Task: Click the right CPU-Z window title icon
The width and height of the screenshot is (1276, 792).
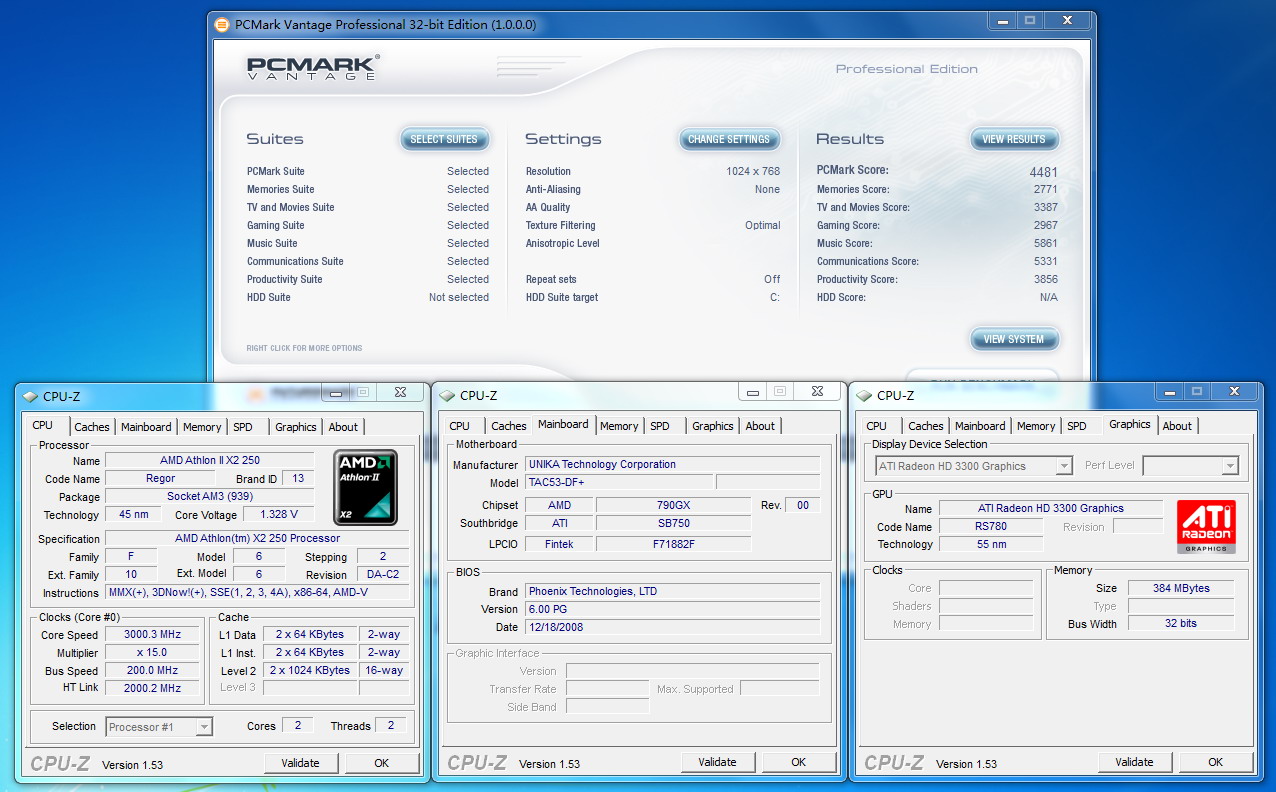Action: [x=865, y=395]
